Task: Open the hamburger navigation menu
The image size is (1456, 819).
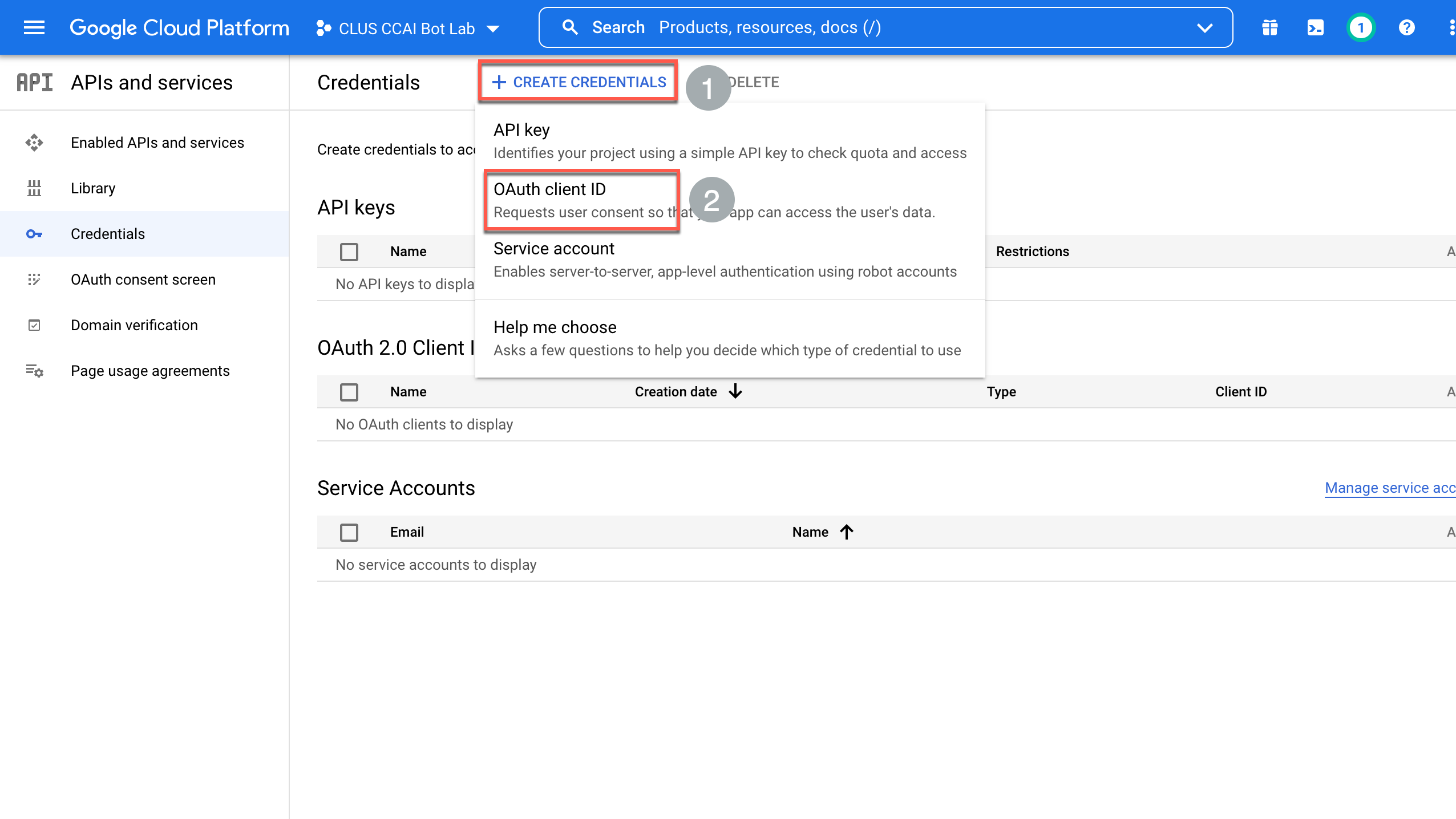Action: [x=34, y=27]
